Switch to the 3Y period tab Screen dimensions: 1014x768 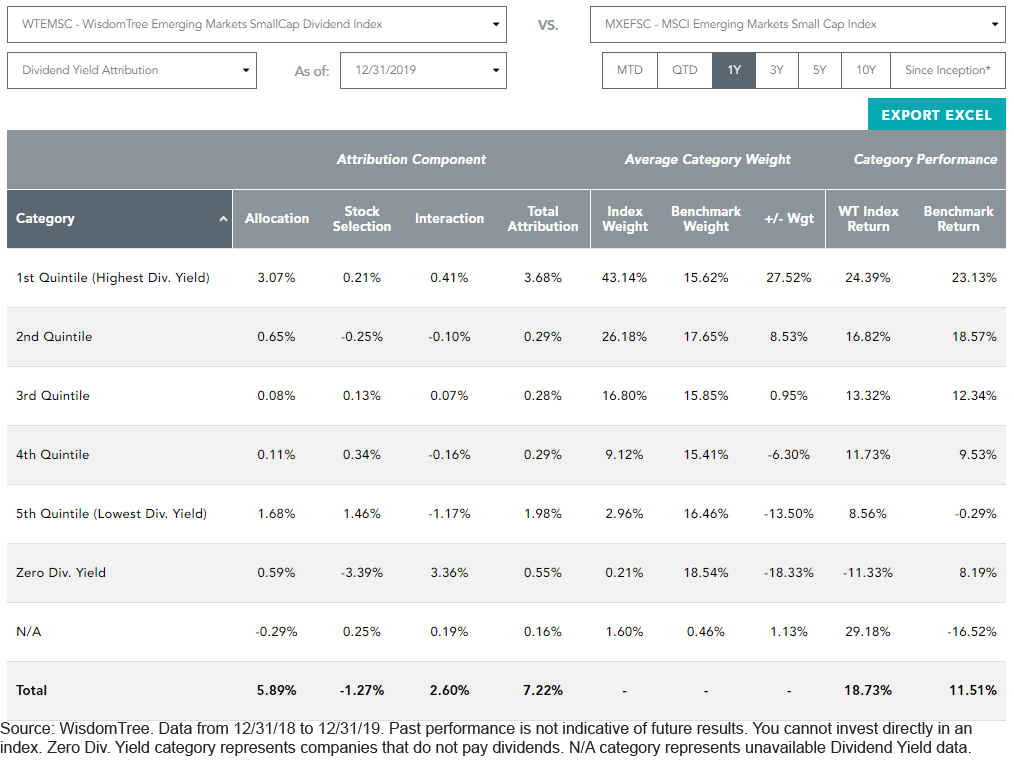click(776, 70)
